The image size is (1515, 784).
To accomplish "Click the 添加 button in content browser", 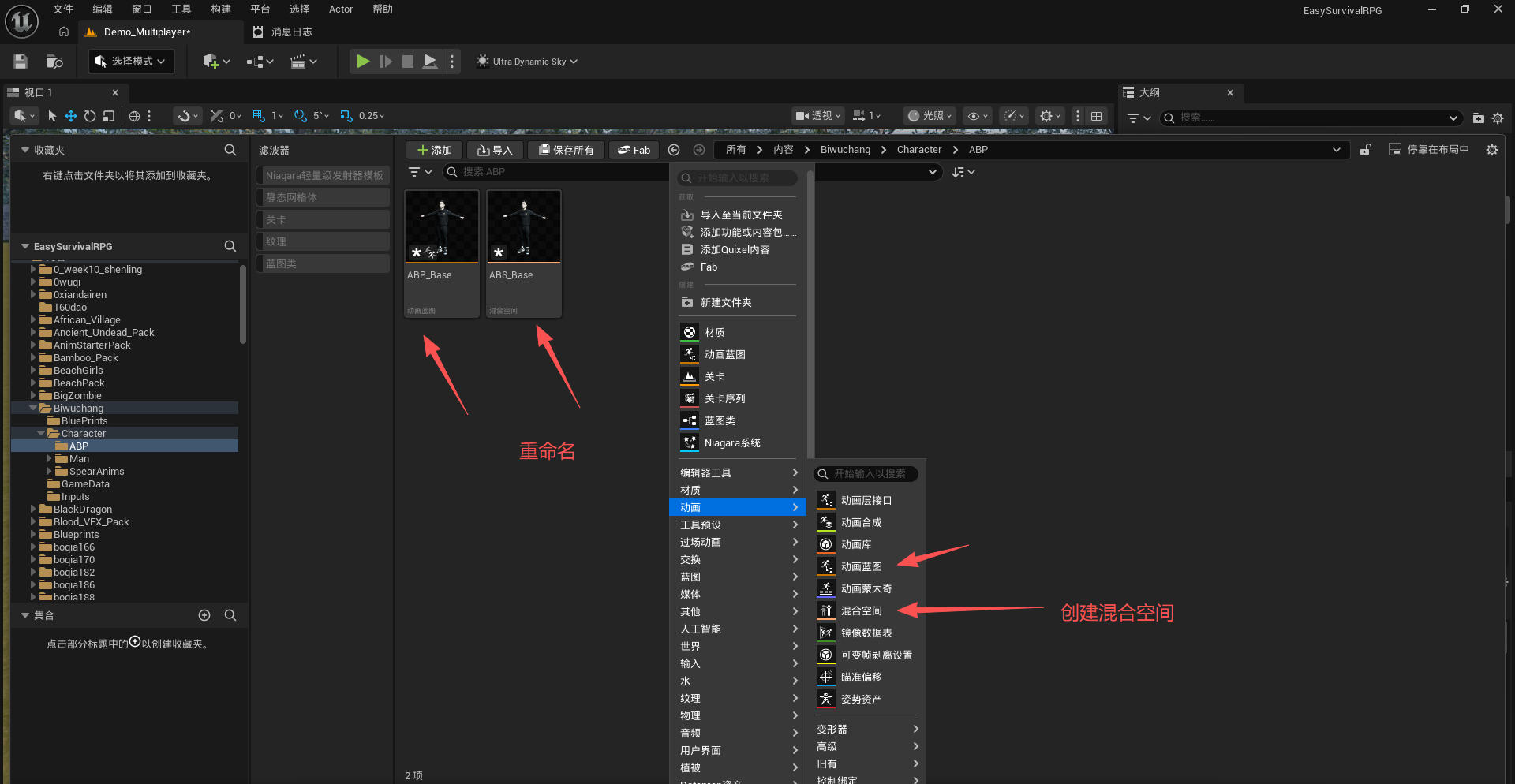I will tap(434, 150).
